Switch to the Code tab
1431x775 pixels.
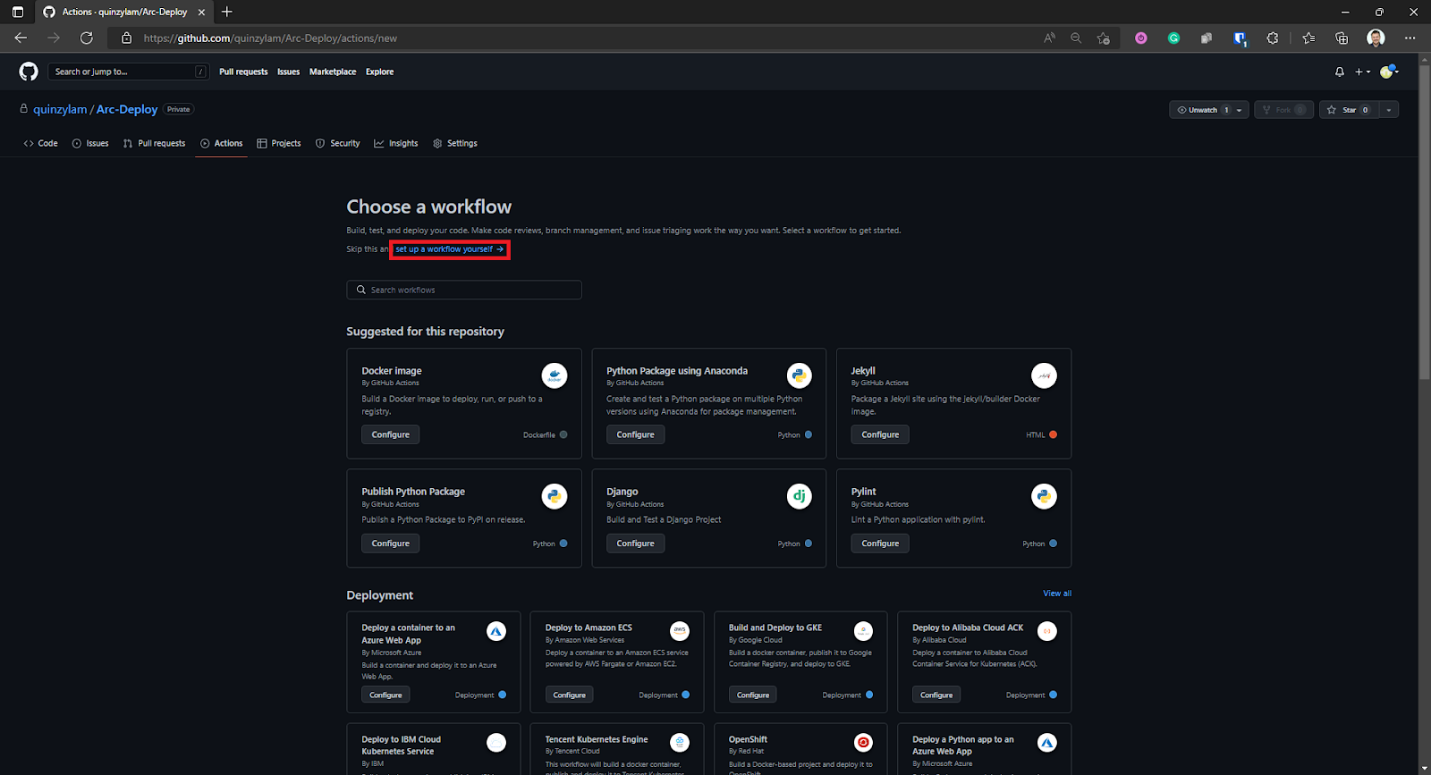click(x=41, y=143)
